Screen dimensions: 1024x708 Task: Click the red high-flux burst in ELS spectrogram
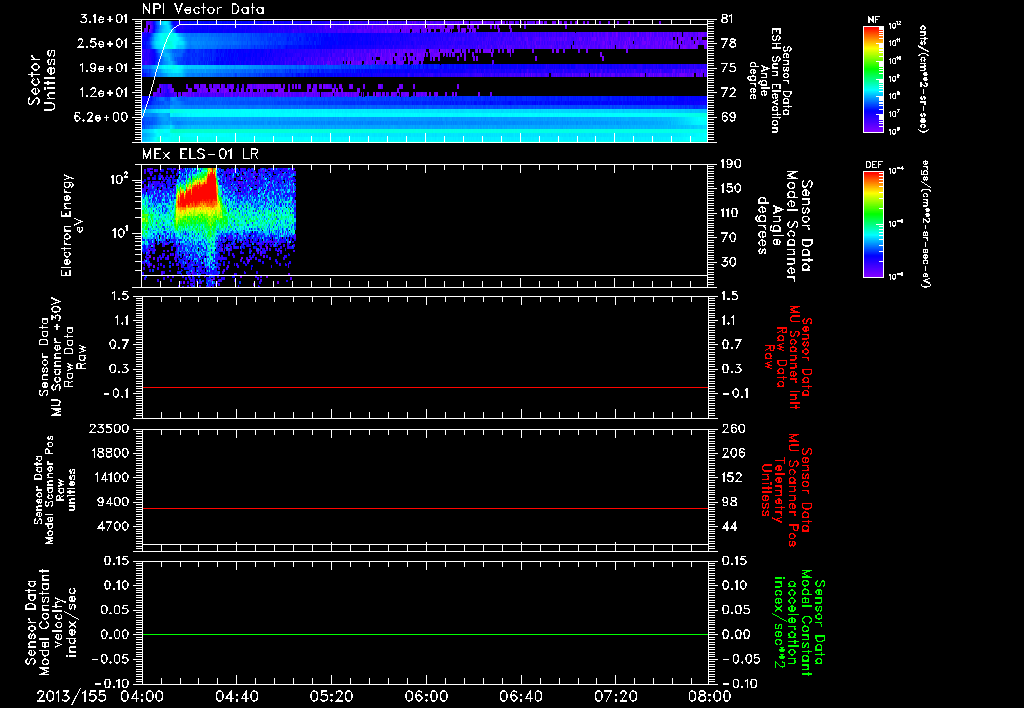197,189
